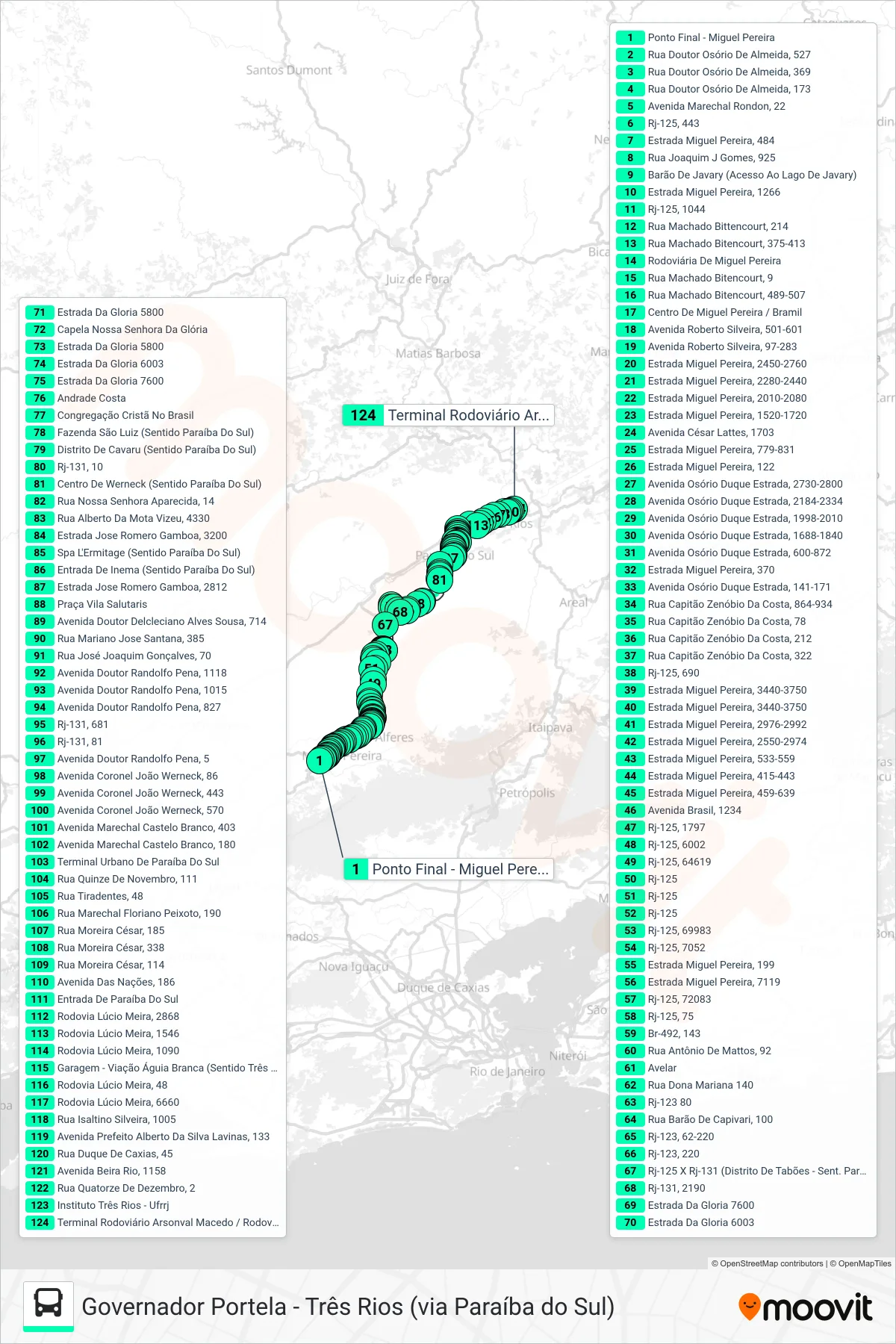Select stop Rua Antônio De Mattos, 92
Image resolution: width=896 pixels, height=1344 pixels.
click(x=694, y=1051)
